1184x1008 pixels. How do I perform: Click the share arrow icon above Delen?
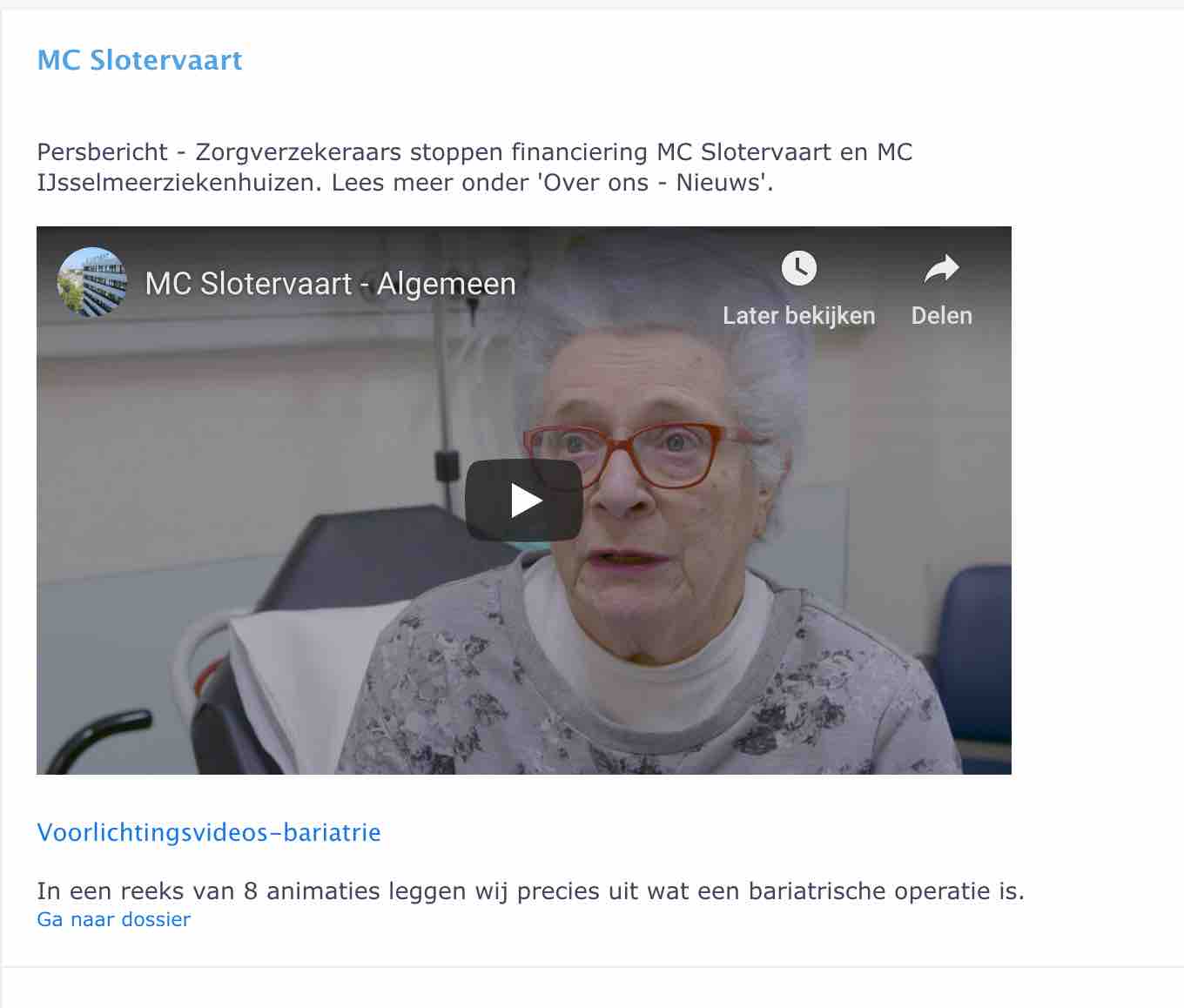pos(941,268)
